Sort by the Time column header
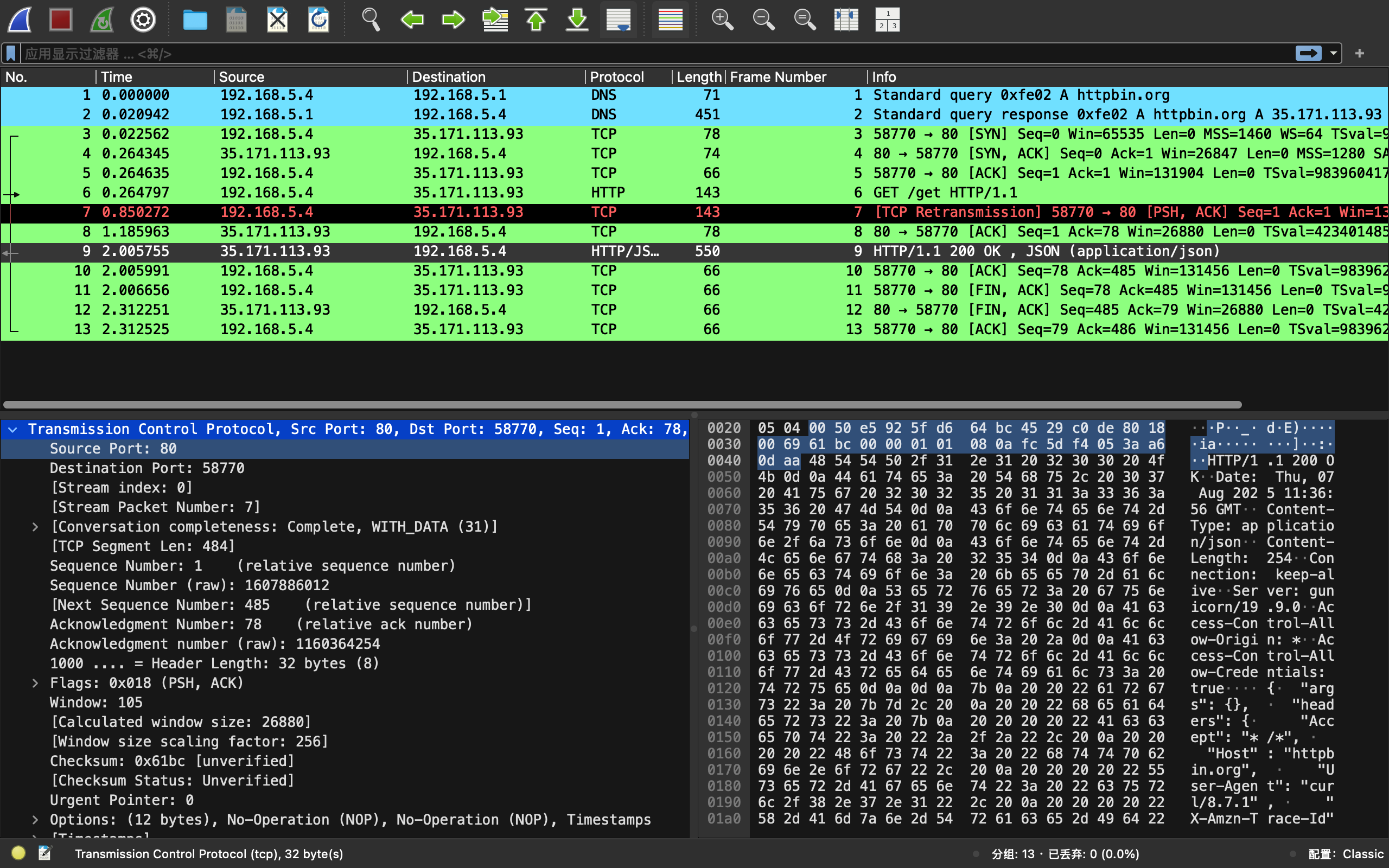Viewport: 1389px width, 868px height. click(155, 77)
